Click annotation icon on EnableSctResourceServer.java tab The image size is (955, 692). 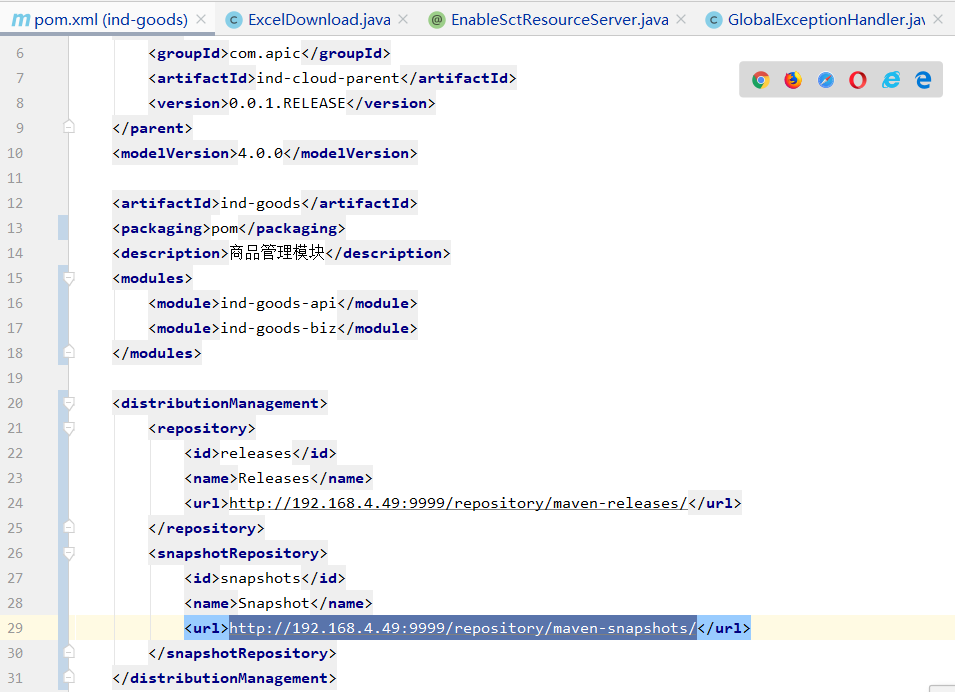(x=437, y=20)
